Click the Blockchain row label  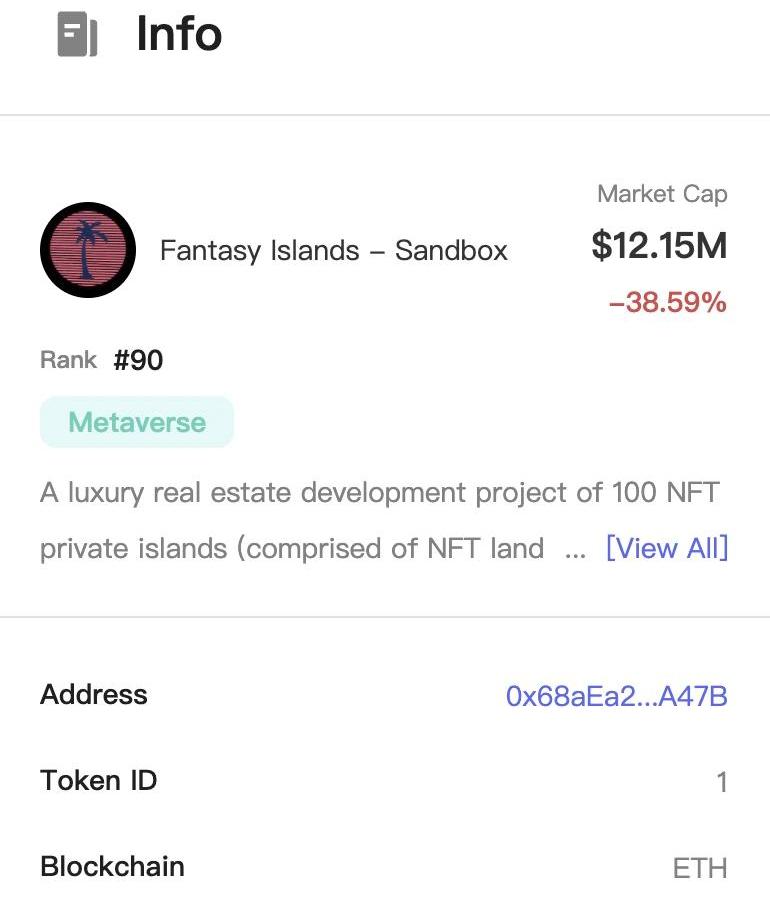(112, 866)
